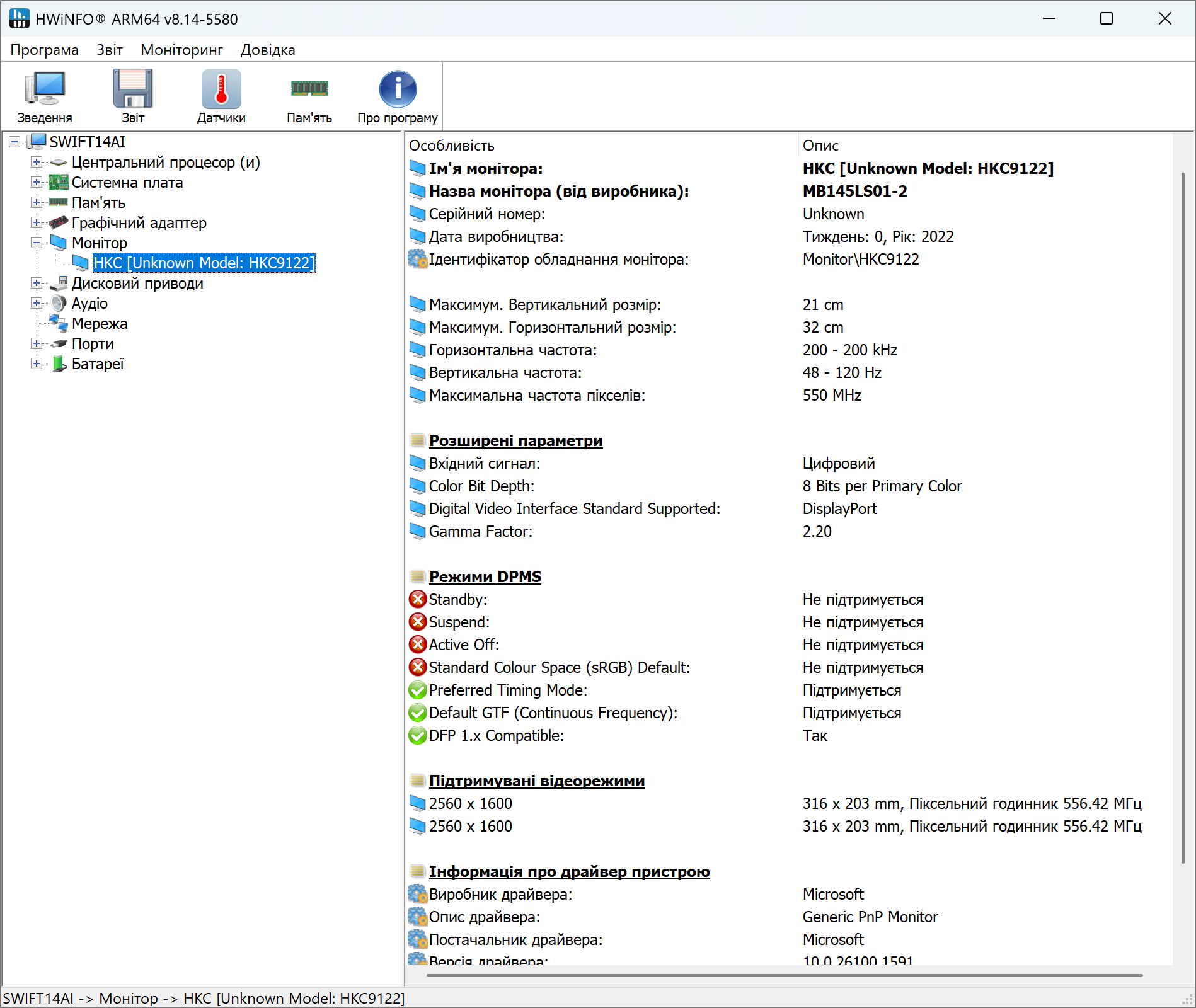Image resolution: width=1196 pixels, height=1008 pixels.
Task: Open the Довідка menu
Action: pyautogui.click(x=268, y=50)
